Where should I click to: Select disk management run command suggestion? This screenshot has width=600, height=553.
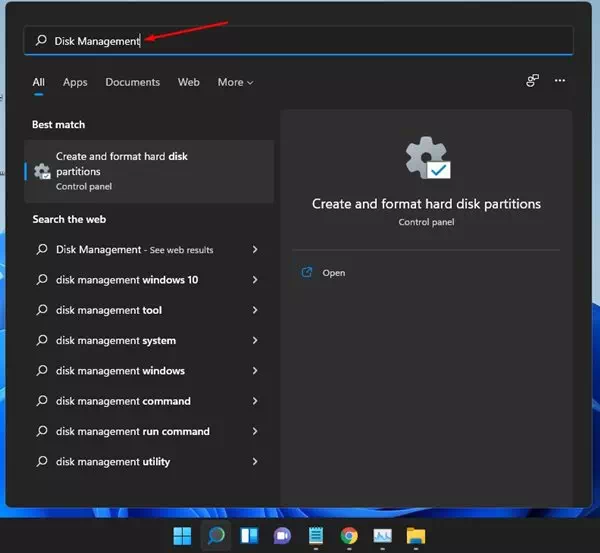pyautogui.click(x=149, y=431)
